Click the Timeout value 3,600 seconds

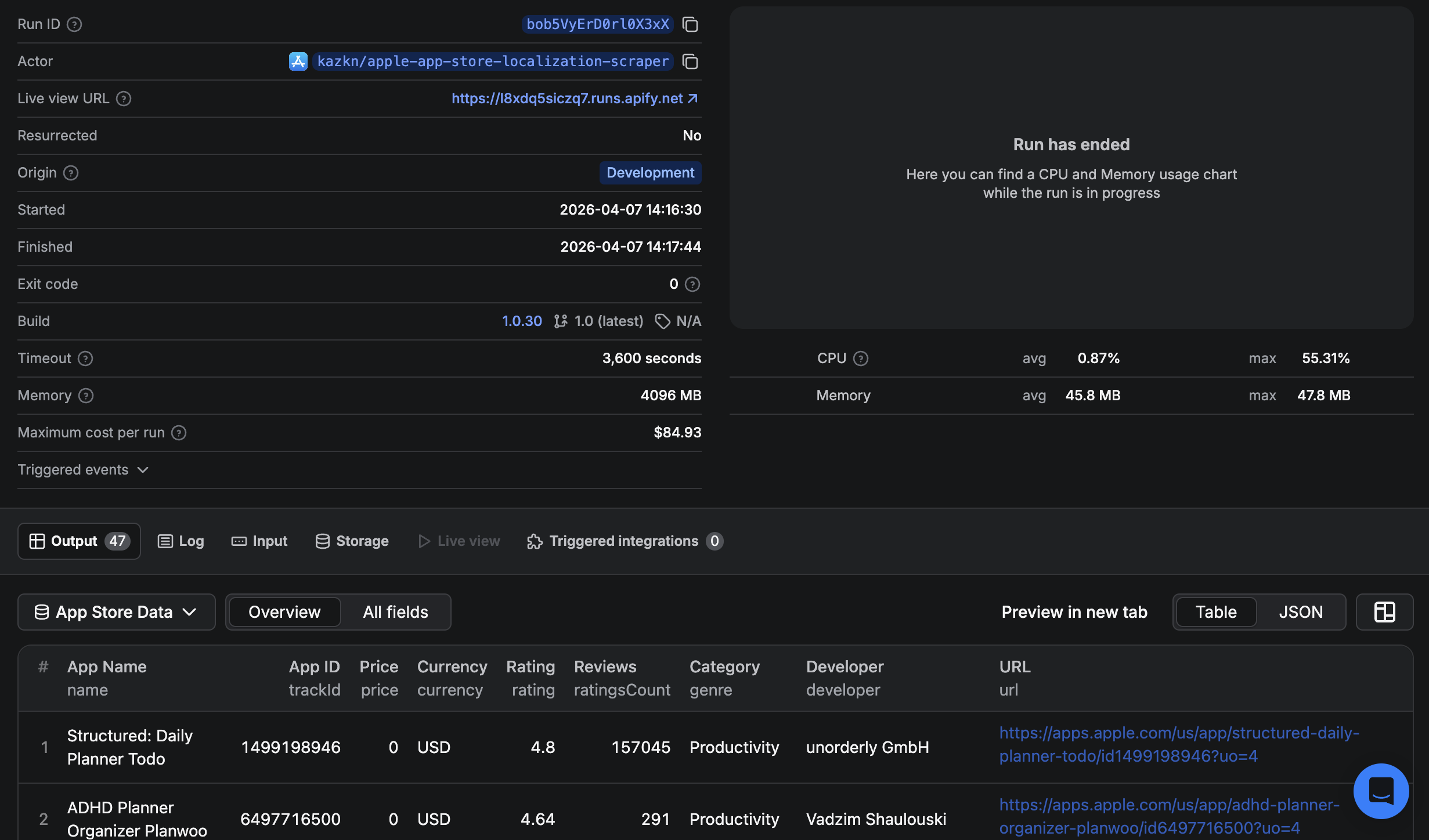(x=652, y=359)
